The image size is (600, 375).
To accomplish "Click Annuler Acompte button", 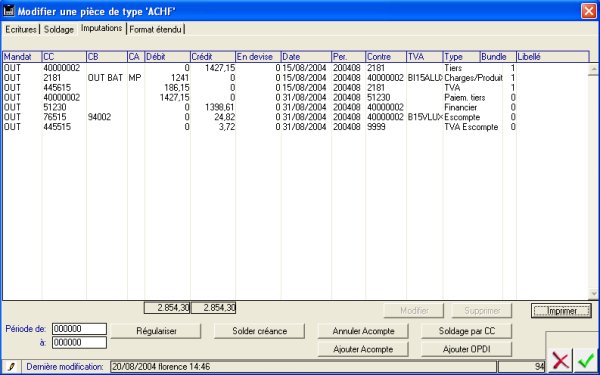I will (363, 331).
